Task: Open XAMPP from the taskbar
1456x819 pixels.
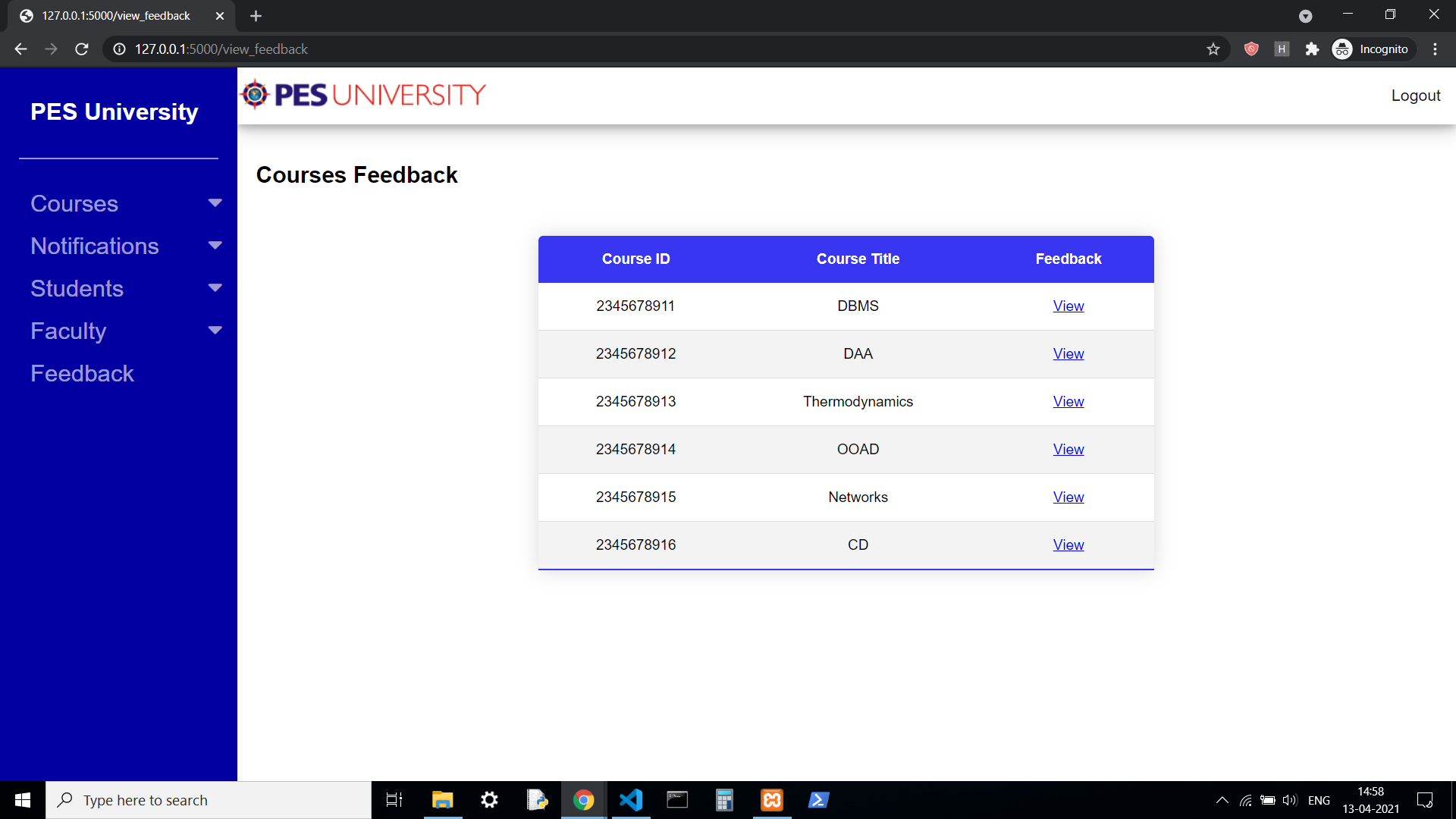Action: 771,800
